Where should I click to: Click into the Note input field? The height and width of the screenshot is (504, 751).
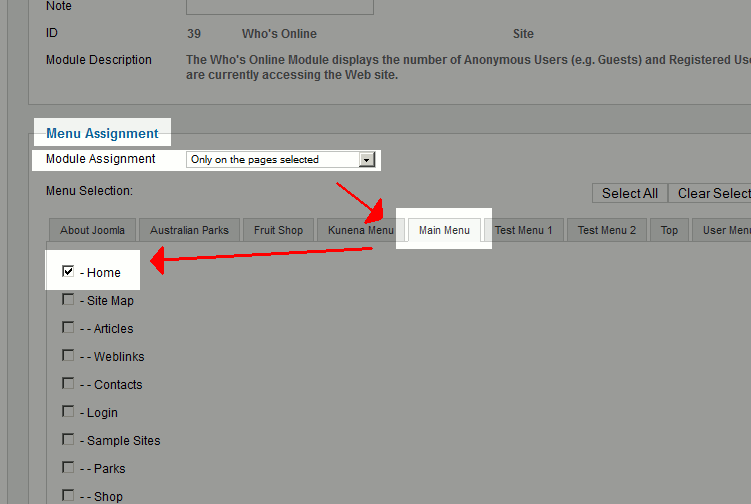[x=280, y=6]
